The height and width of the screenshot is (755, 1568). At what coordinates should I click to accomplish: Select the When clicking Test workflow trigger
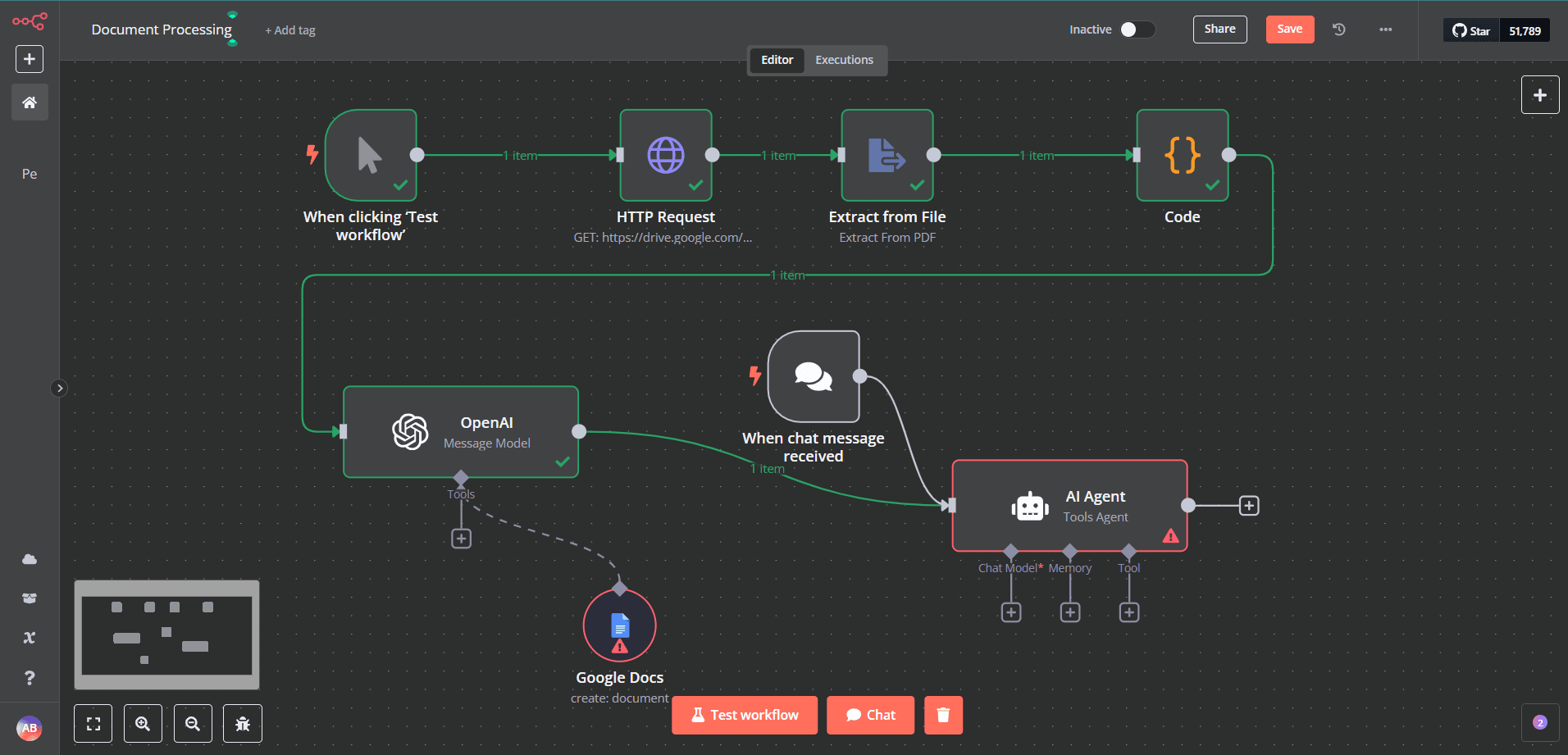[371, 155]
